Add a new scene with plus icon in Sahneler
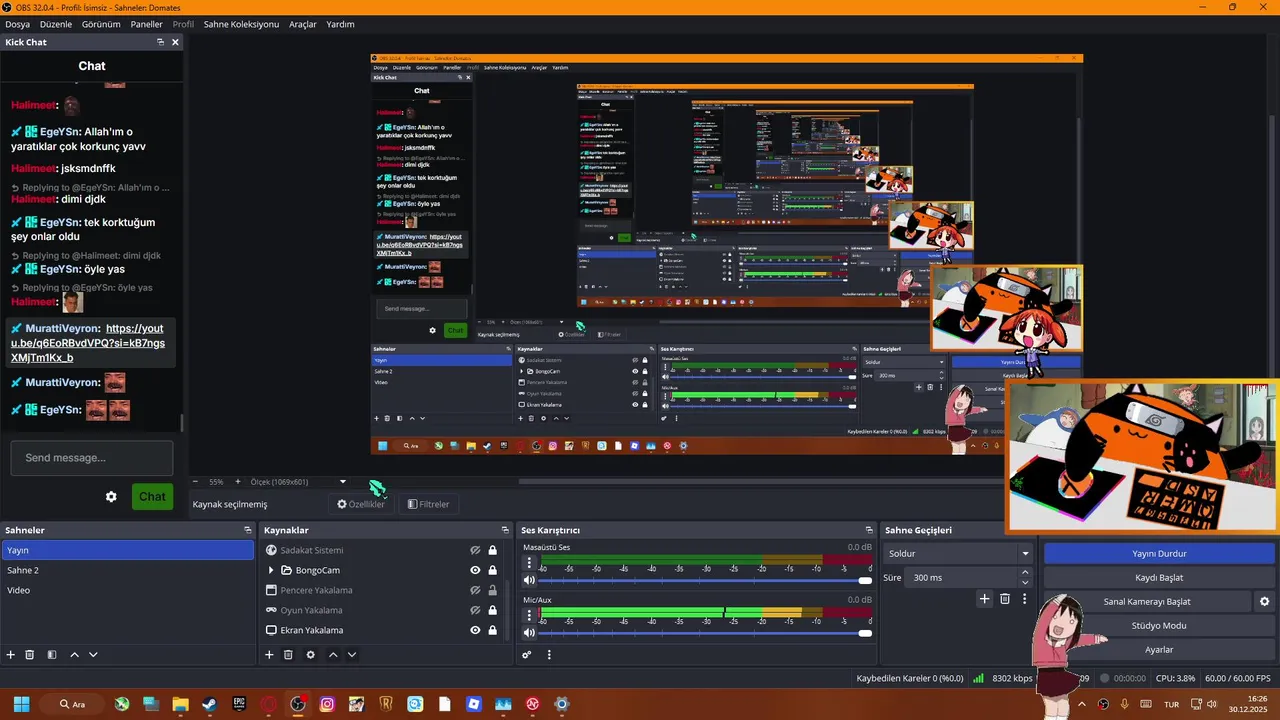This screenshot has height=720, width=1280. [x=11, y=655]
